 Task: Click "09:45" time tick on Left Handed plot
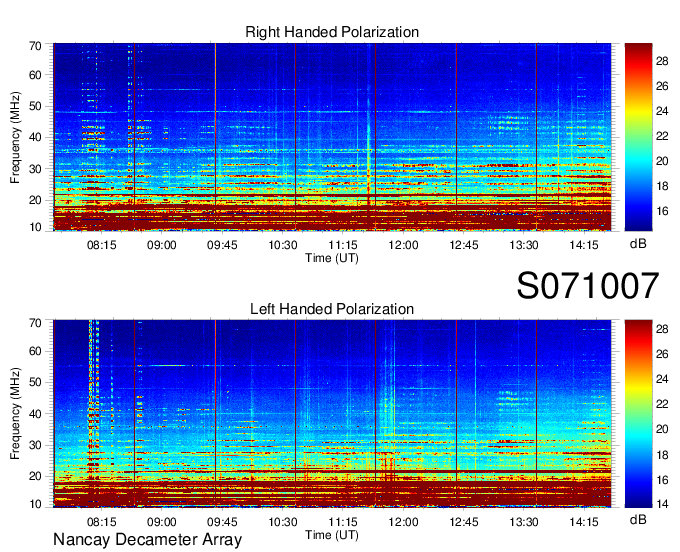pyautogui.click(x=222, y=521)
